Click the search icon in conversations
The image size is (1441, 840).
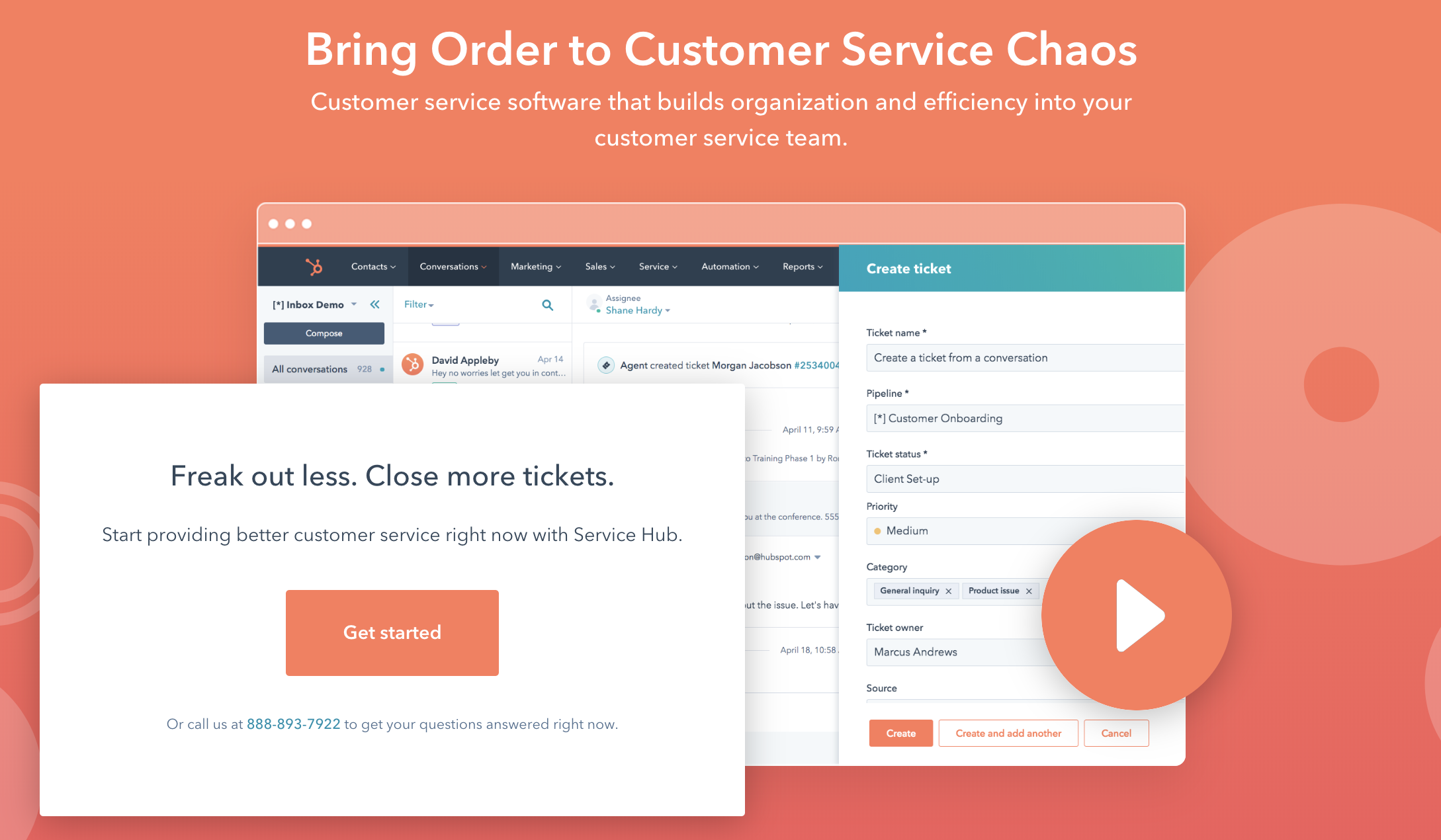tap(548, 305)
